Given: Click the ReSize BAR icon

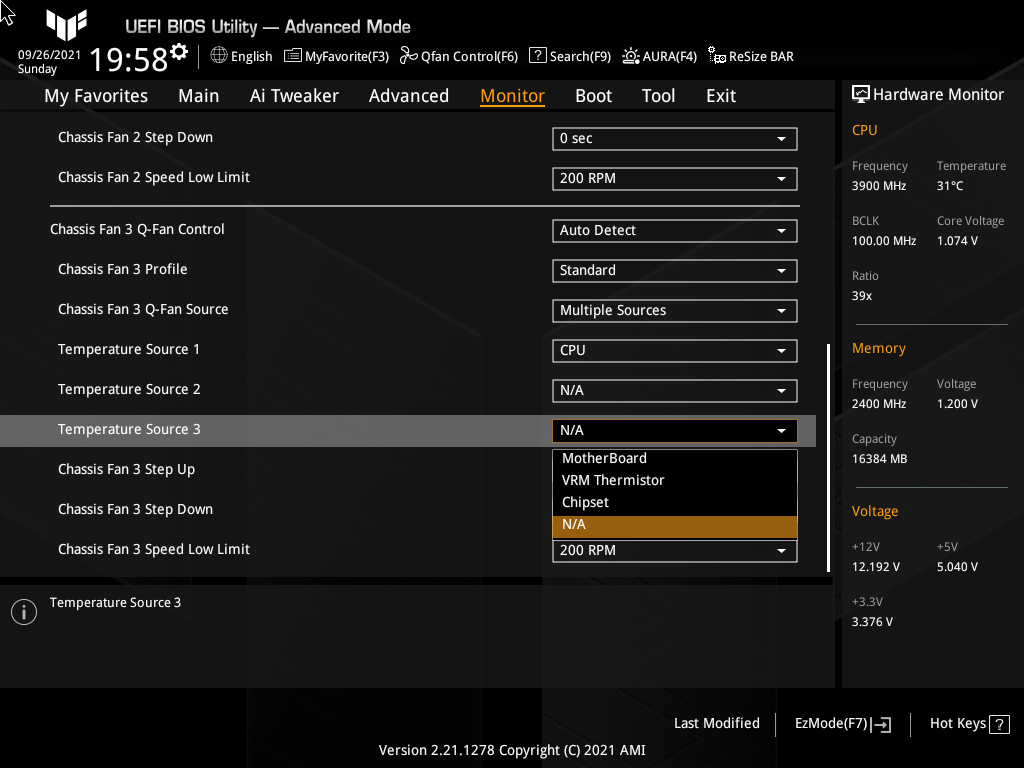Looking at the screenshot, I should point(714,57).
